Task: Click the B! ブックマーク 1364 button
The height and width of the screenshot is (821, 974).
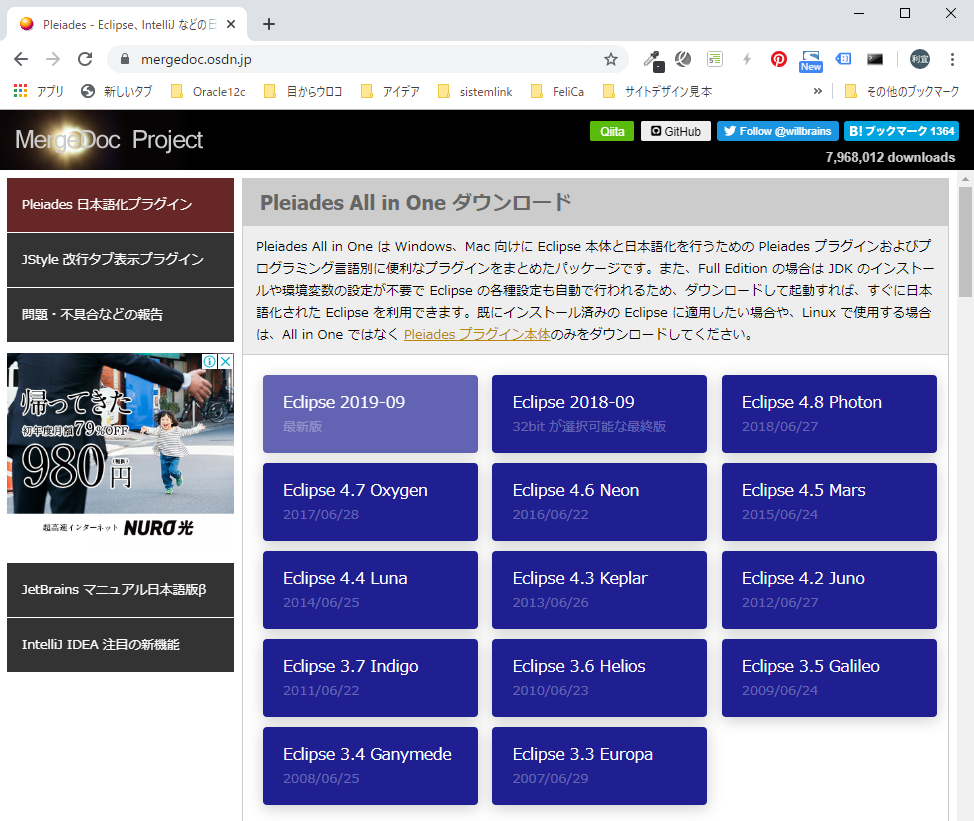Action: pos(901,131)
